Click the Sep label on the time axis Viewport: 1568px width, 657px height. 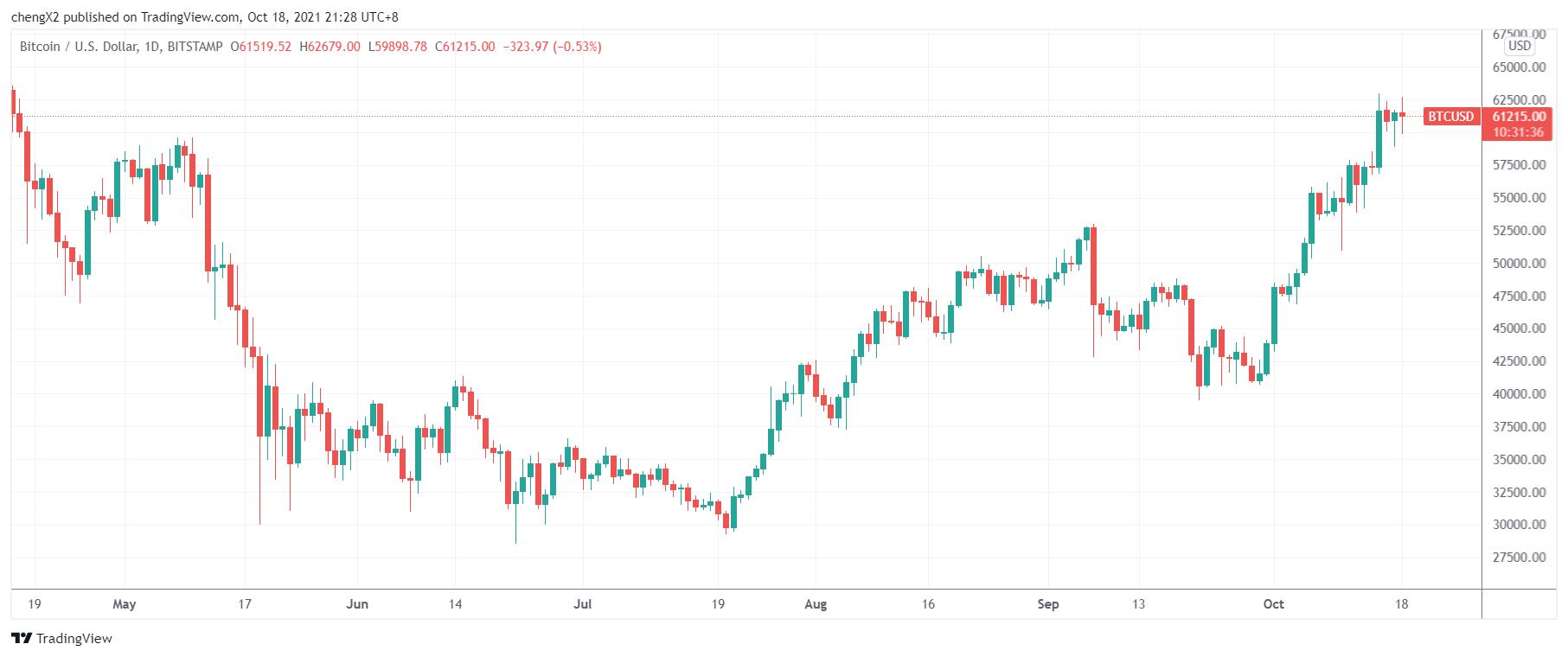1048,604
